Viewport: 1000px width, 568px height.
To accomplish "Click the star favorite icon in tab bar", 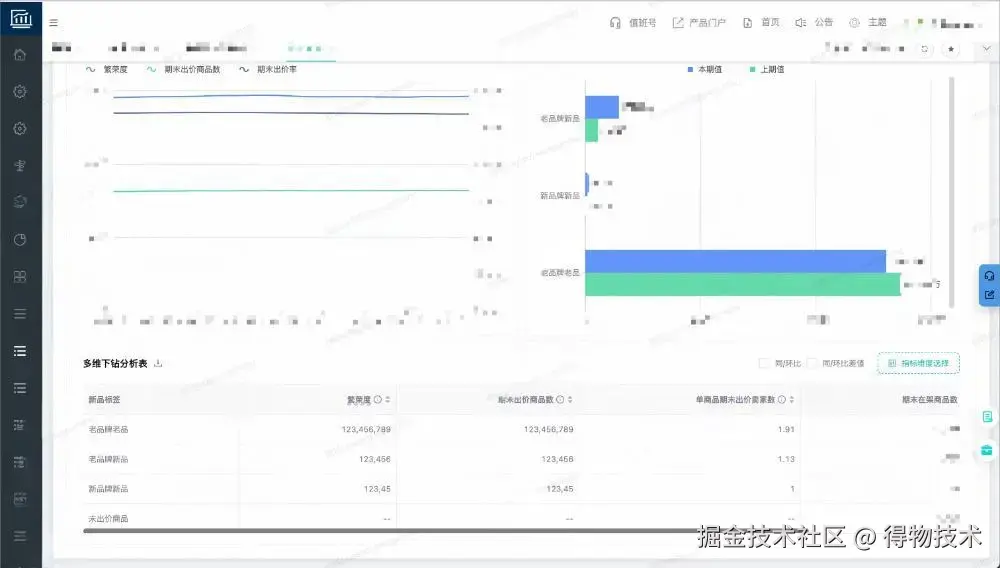I will tap(951, 48).
